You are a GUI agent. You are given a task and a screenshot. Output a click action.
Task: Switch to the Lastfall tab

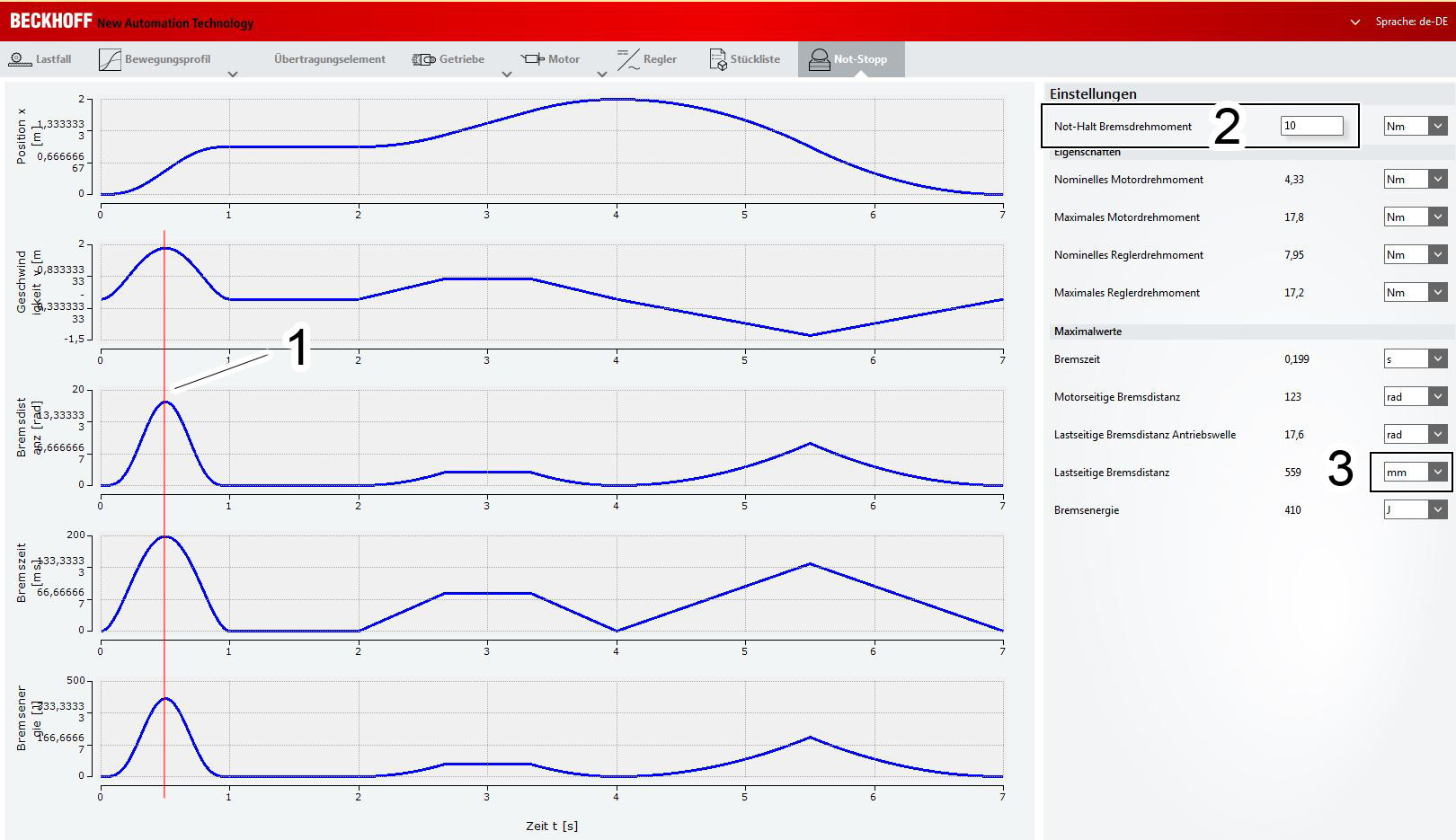point(54,59)
